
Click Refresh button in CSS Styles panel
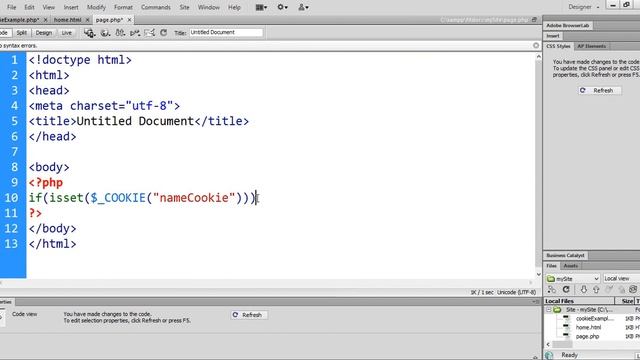click(x=600, y=90)
